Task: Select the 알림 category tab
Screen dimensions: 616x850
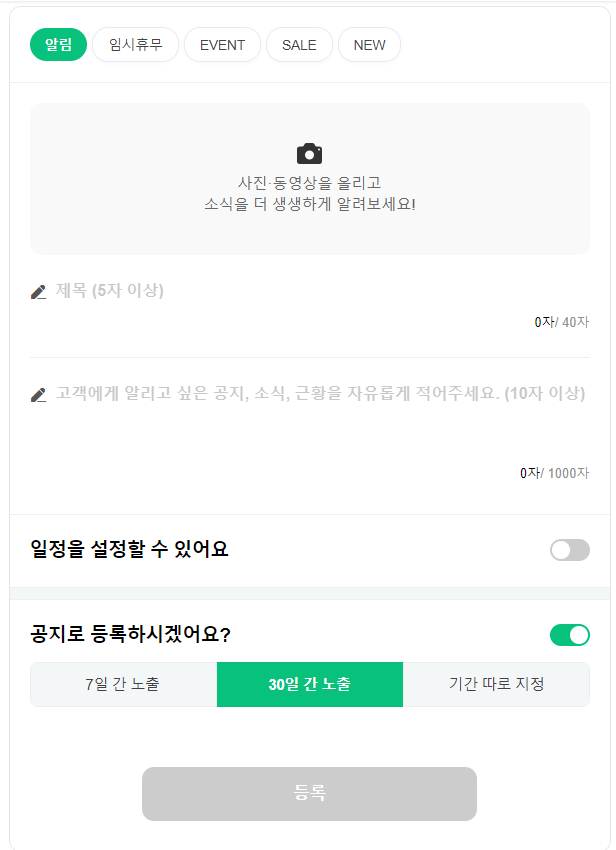Action: 59,44
